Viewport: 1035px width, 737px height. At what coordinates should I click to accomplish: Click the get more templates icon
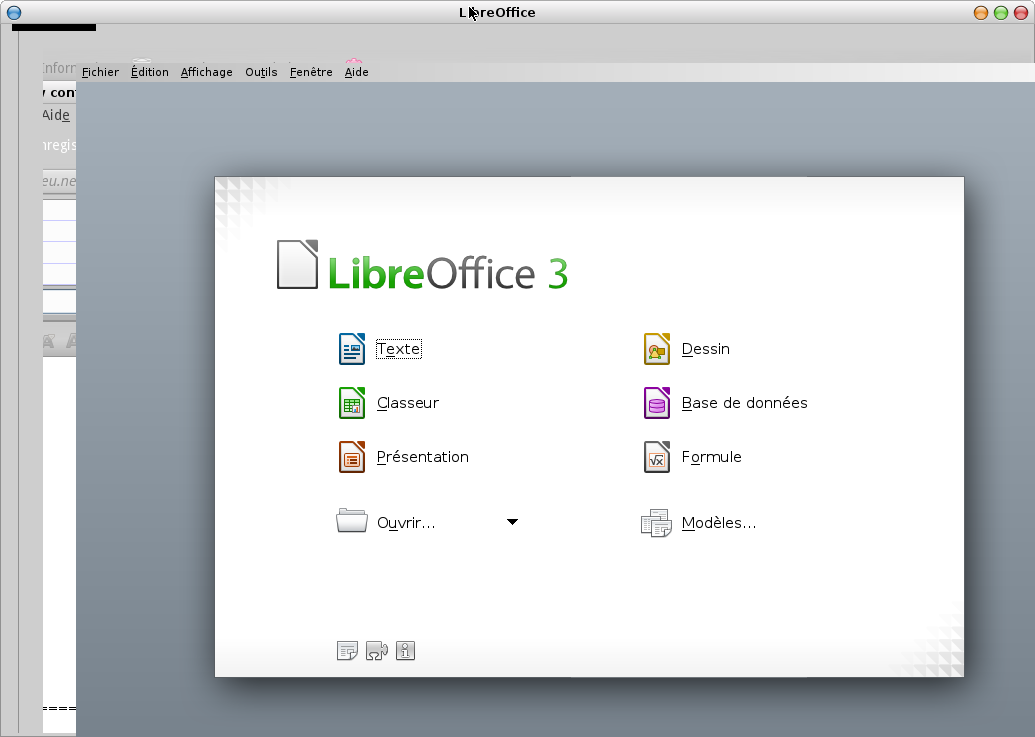coord(347,651)
